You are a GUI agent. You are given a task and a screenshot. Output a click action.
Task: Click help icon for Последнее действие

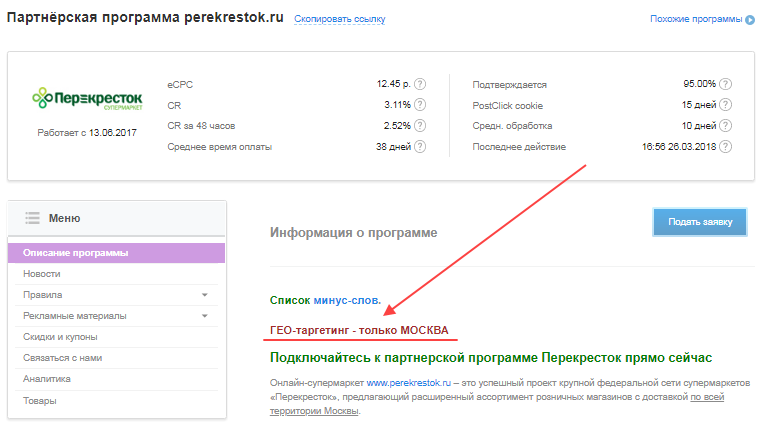(725, 147)
